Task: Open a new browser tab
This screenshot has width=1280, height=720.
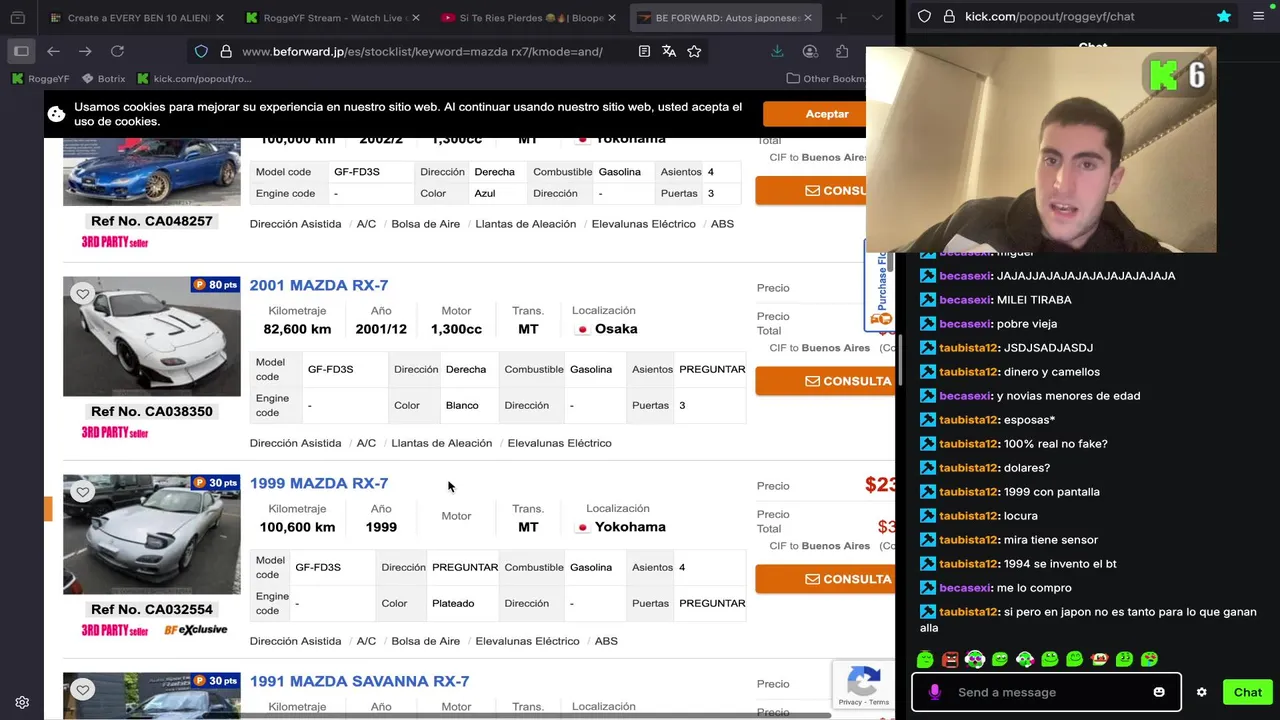Action: pyautogui.click(x=841, y=17)
